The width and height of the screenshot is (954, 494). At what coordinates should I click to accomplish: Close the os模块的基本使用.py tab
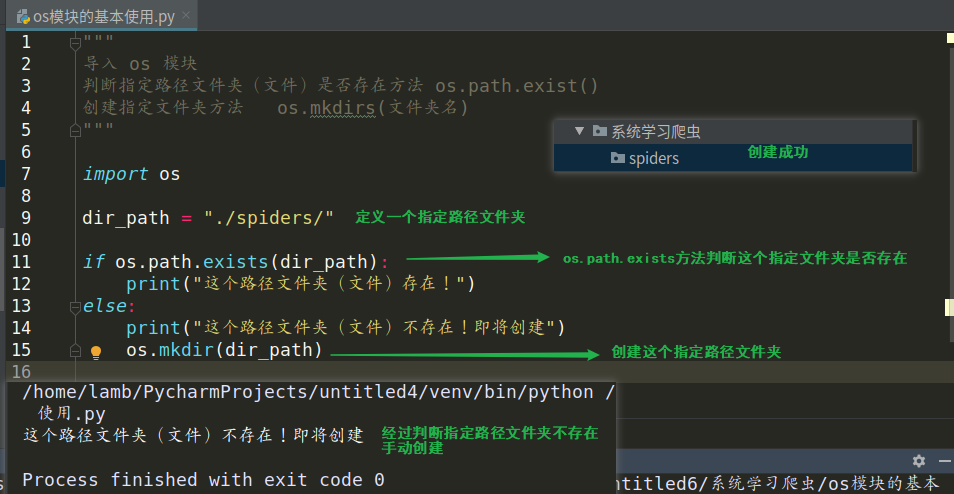(x=186, y=16)
